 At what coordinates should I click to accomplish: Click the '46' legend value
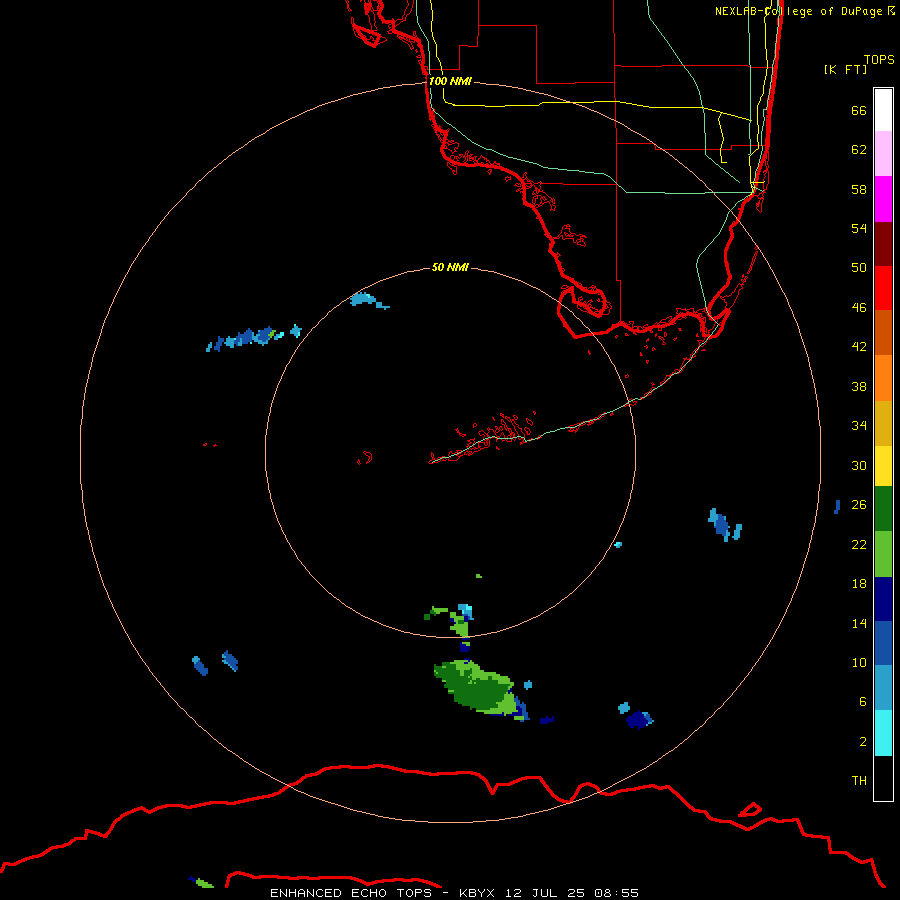click(x=859, y=308)
